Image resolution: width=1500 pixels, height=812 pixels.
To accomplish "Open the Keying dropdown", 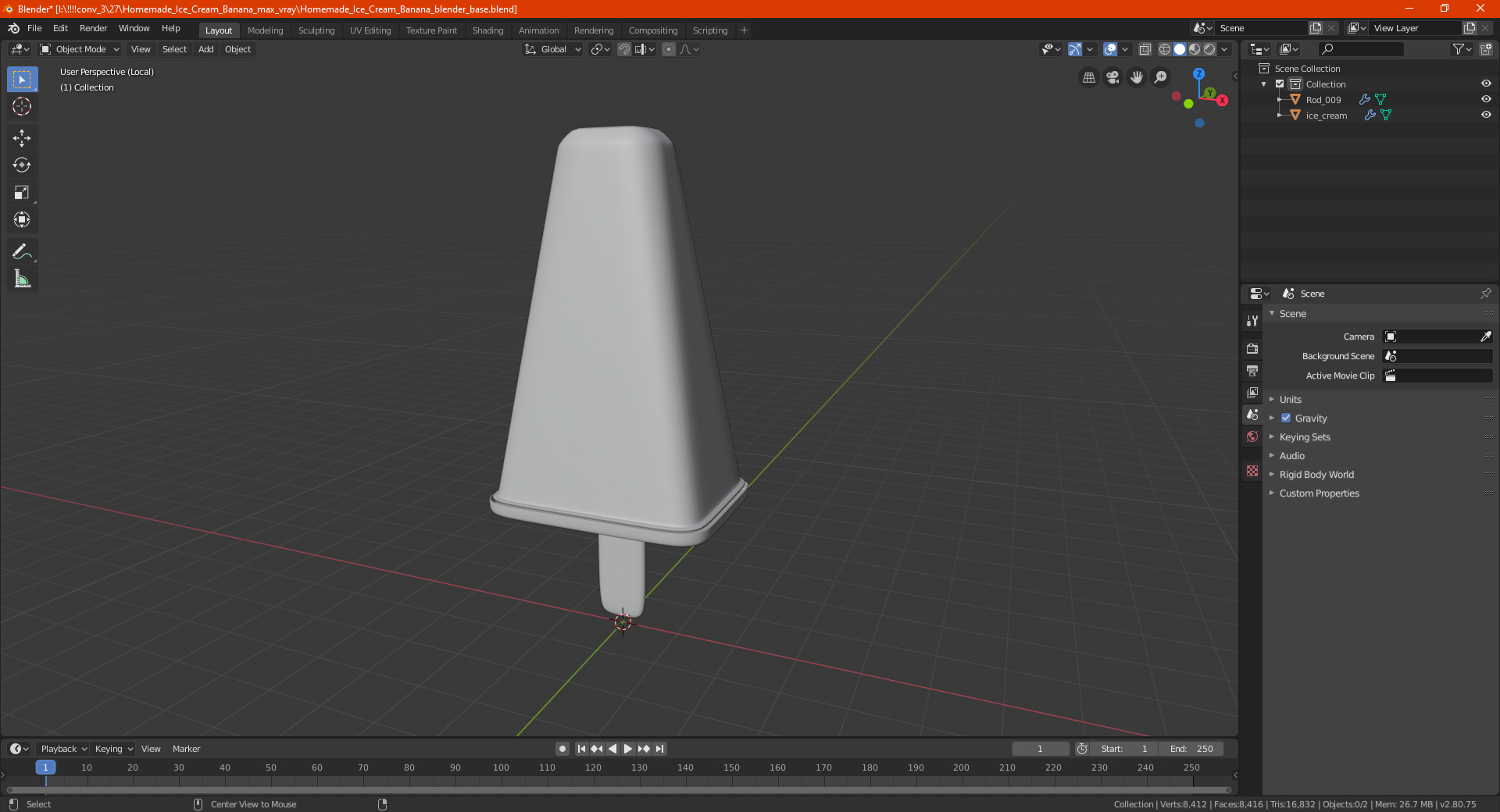I will [114, 749].
